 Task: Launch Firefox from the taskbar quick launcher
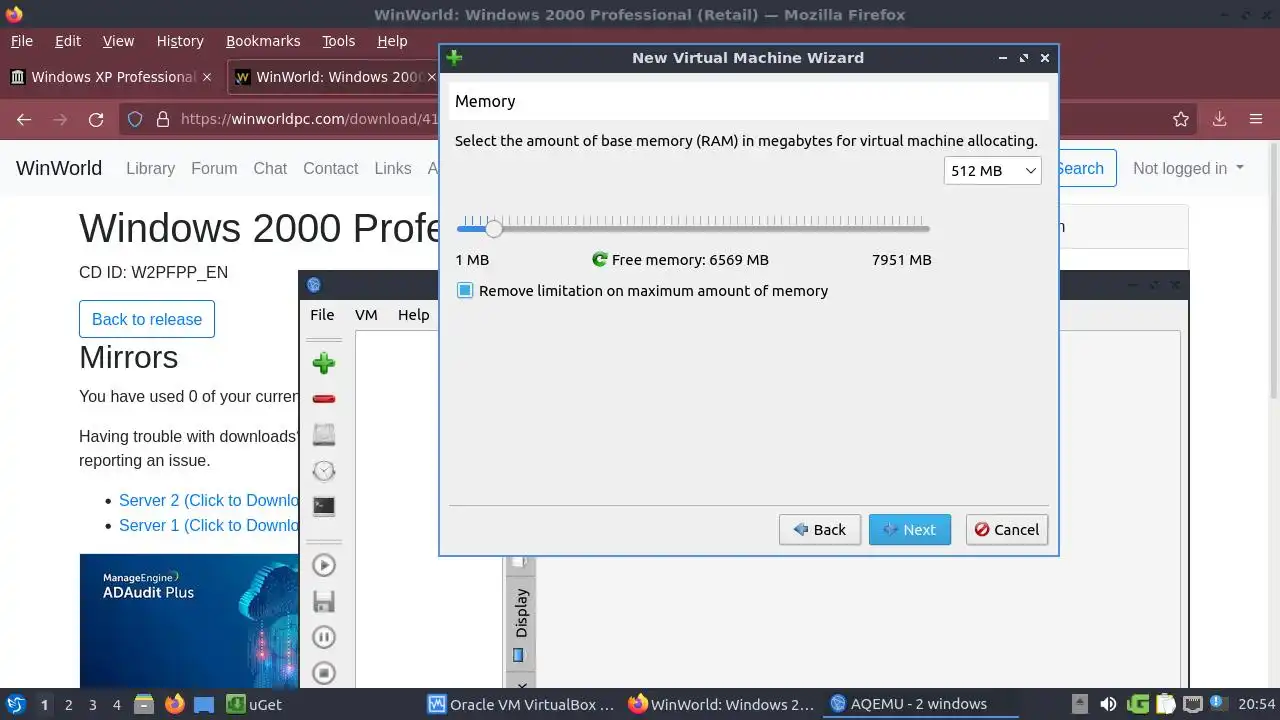pyautogui.click(x=175, y=704)
